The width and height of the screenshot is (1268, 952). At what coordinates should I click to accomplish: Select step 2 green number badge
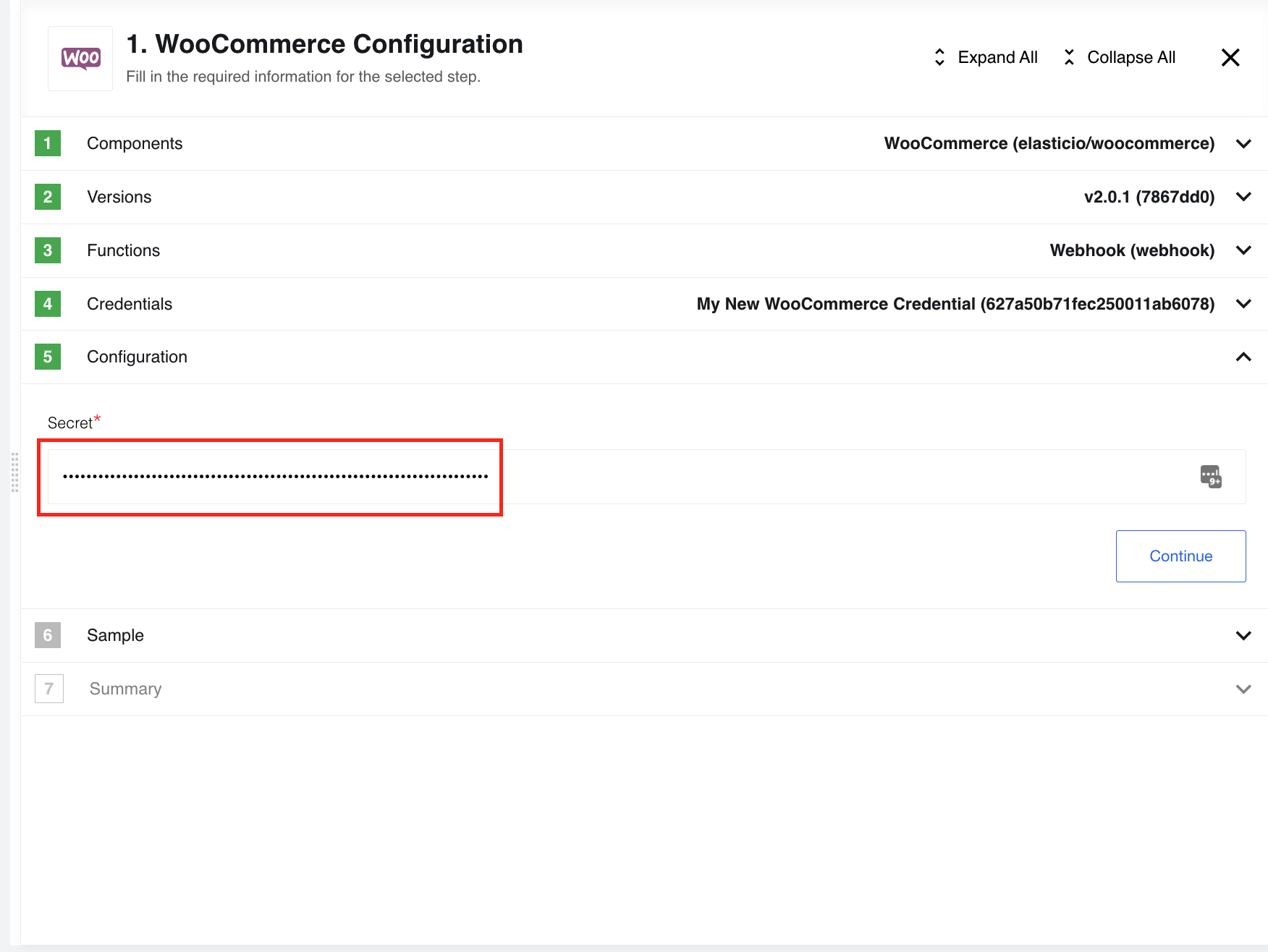[x=48, y=197]
